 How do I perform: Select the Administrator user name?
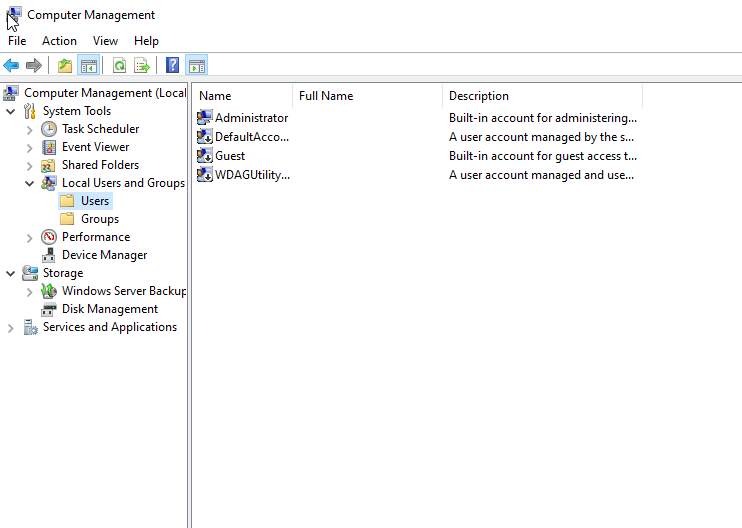(251, 118)
